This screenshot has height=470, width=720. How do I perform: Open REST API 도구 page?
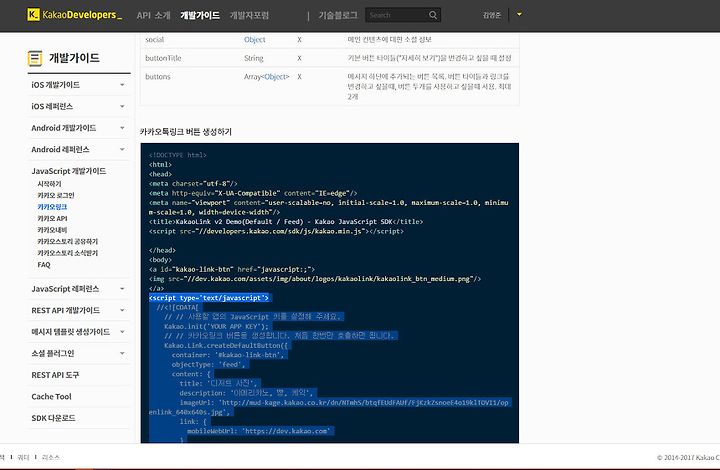(x=55, y=375)
